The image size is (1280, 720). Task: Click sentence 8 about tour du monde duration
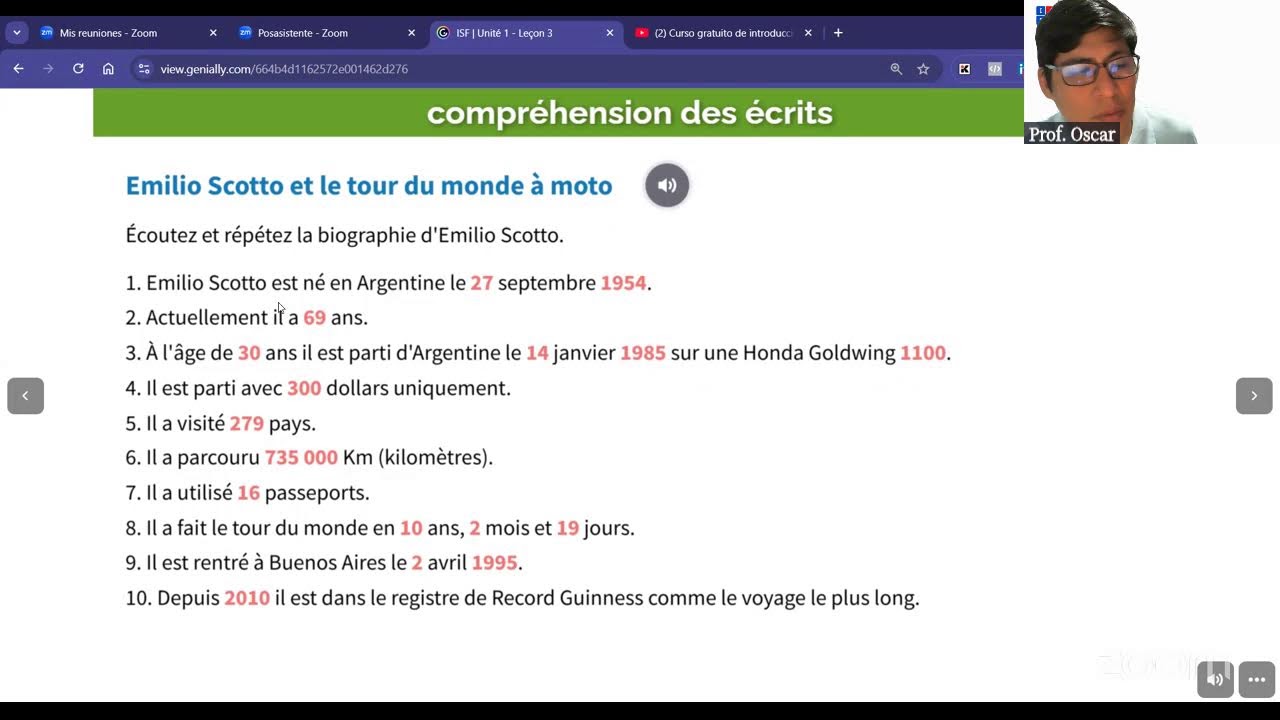(380, 528)
